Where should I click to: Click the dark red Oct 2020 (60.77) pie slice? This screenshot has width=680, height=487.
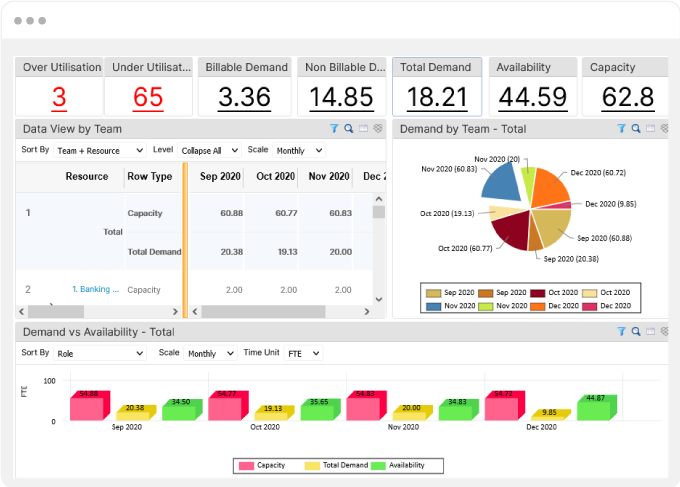(512, 230)
